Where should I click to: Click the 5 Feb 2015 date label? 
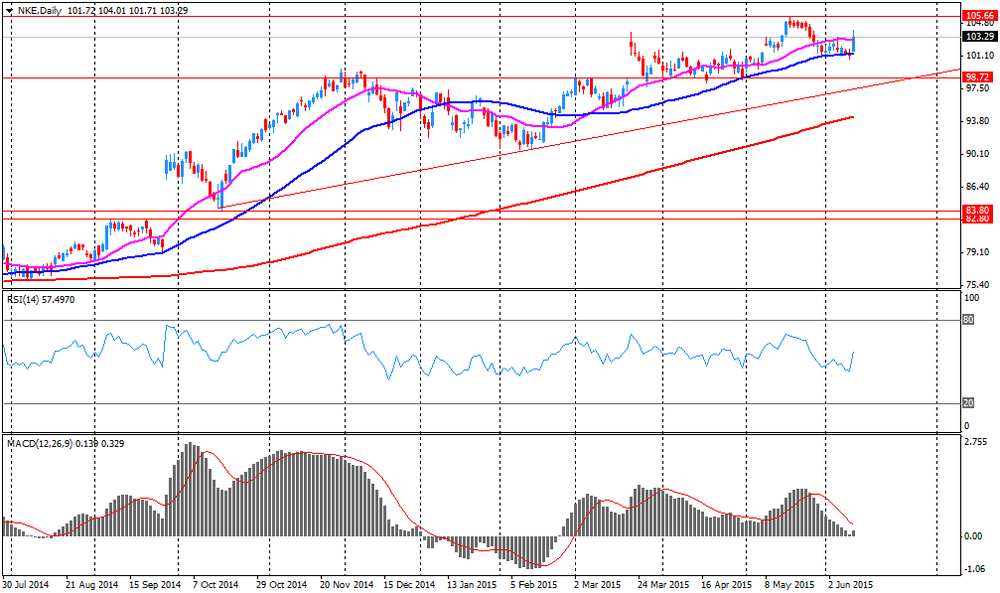click(x=533, y=584)
